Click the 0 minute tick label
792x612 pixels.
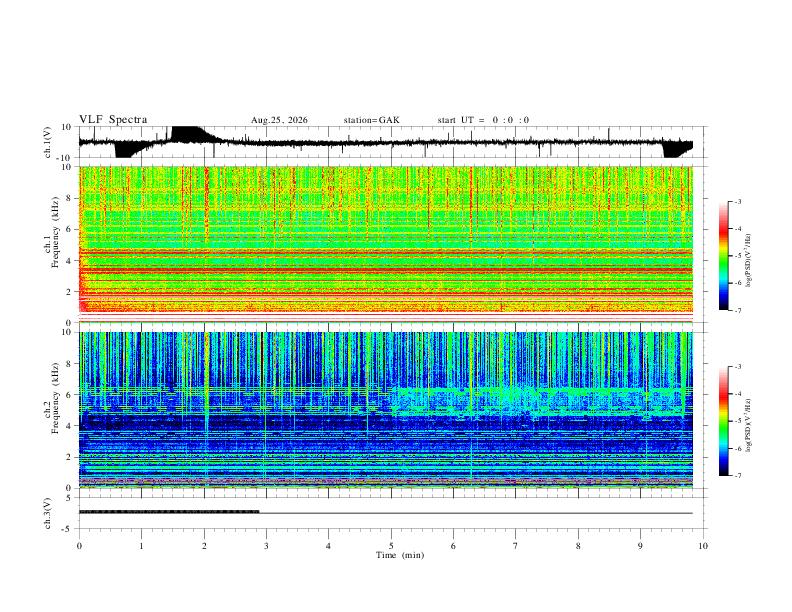click(79, 546)
